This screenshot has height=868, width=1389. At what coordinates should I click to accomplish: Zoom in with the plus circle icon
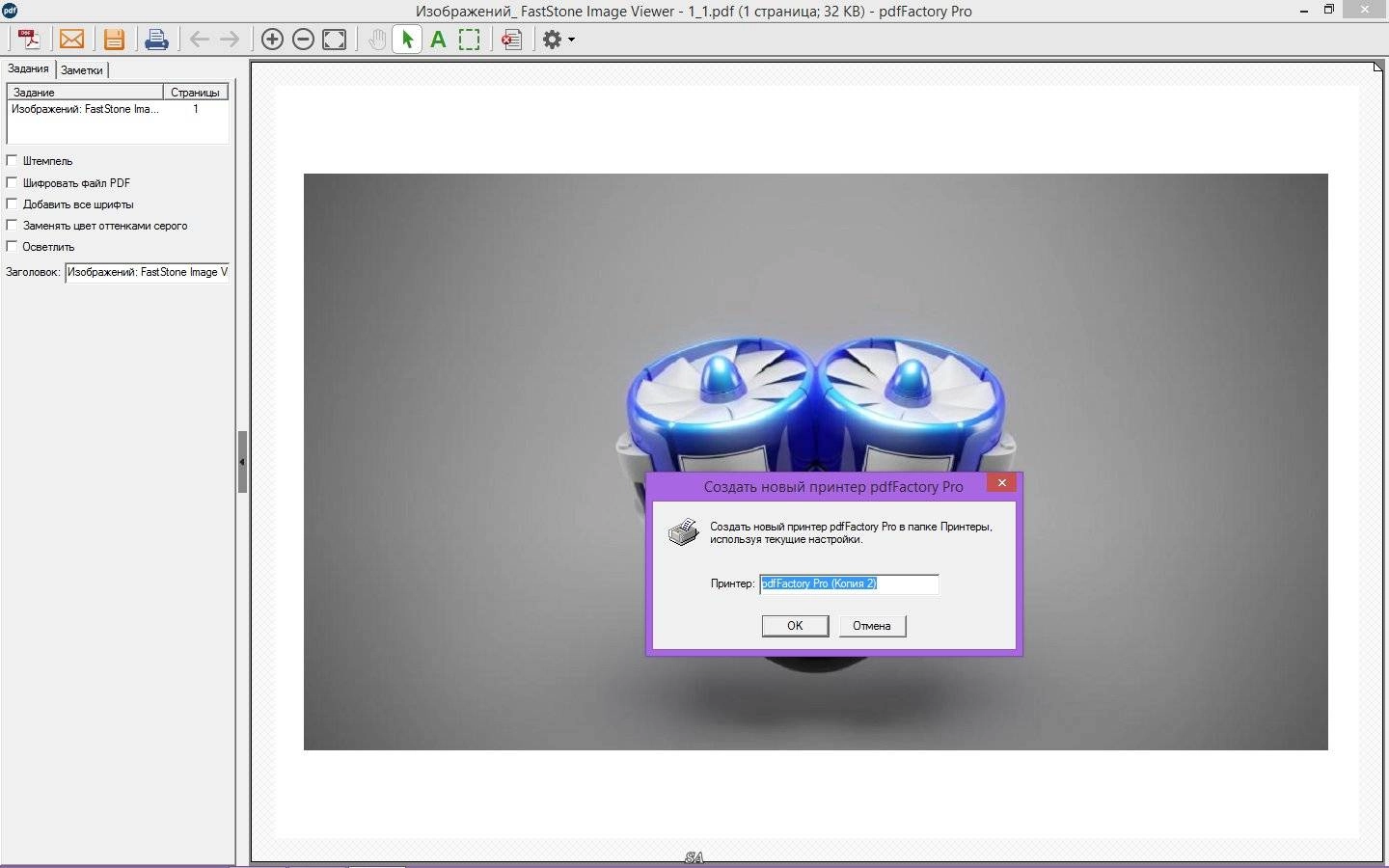coord(272,40)
